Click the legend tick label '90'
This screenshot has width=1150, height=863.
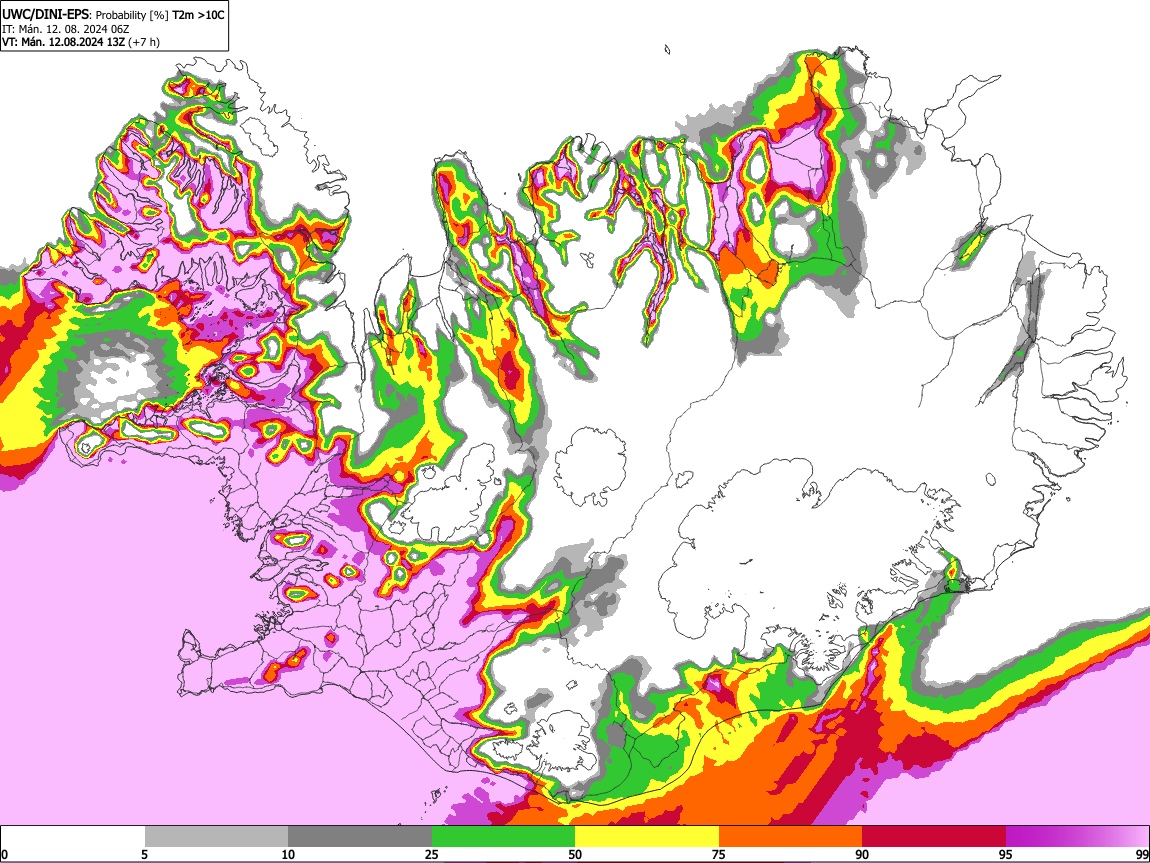click(x=862, y=854)
